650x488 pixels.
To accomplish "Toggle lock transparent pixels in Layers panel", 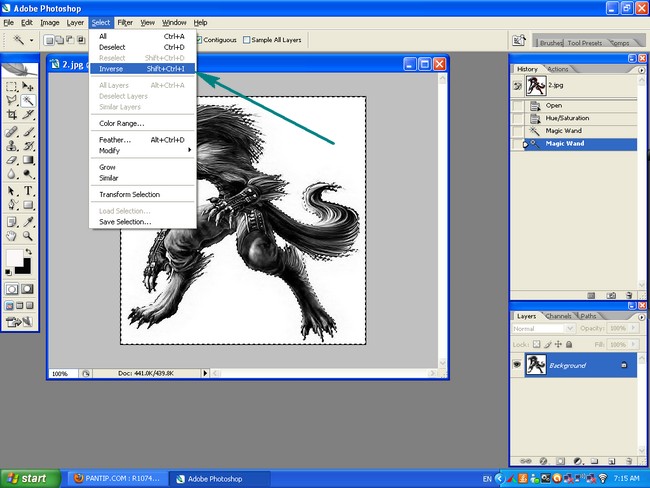I will [536, 344].
